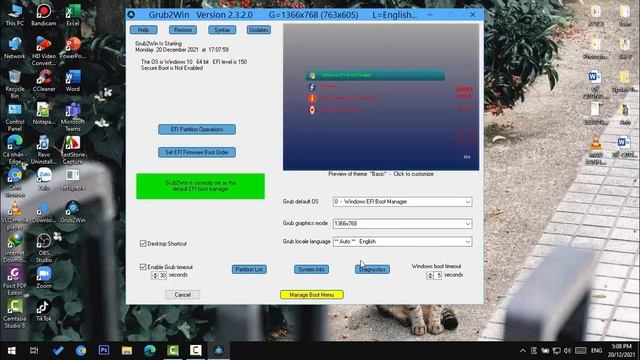This screenshot has height=360, width=640.
Task: Open HD Video Converter desktop icon
Action: (44, 51)
